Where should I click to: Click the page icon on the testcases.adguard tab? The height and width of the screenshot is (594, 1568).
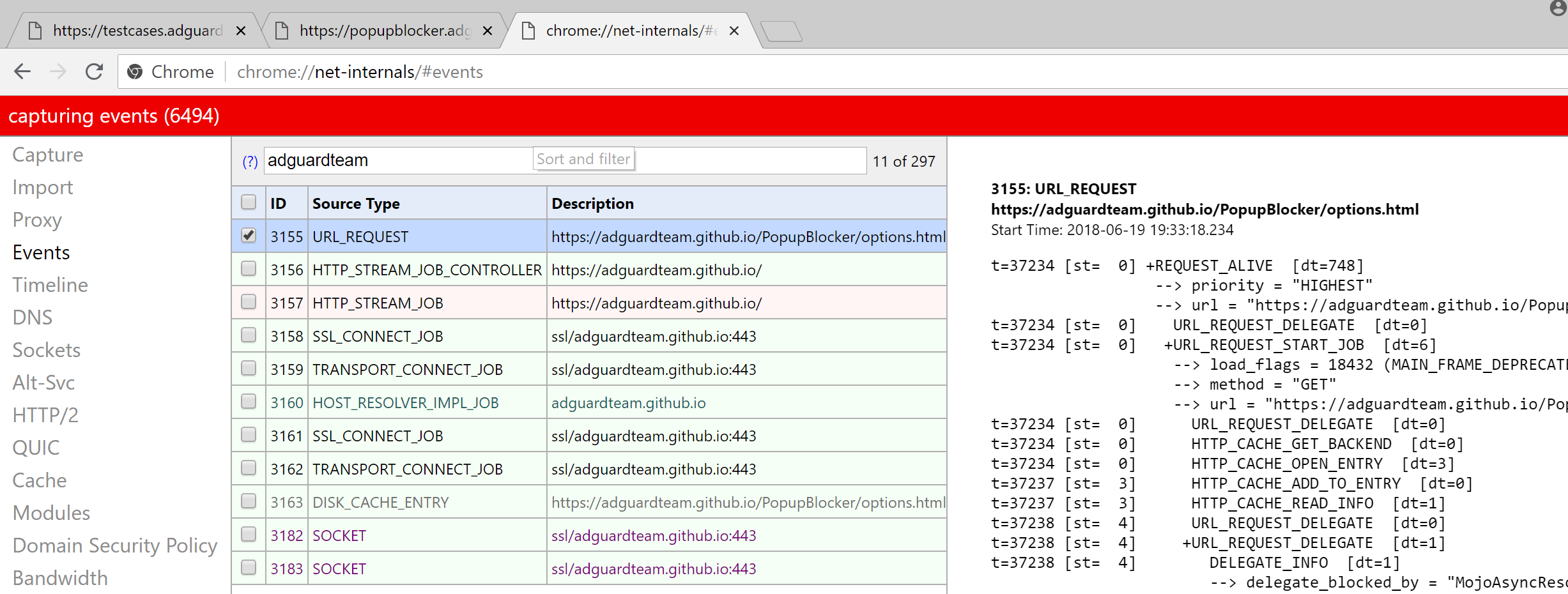pos(35,30)
